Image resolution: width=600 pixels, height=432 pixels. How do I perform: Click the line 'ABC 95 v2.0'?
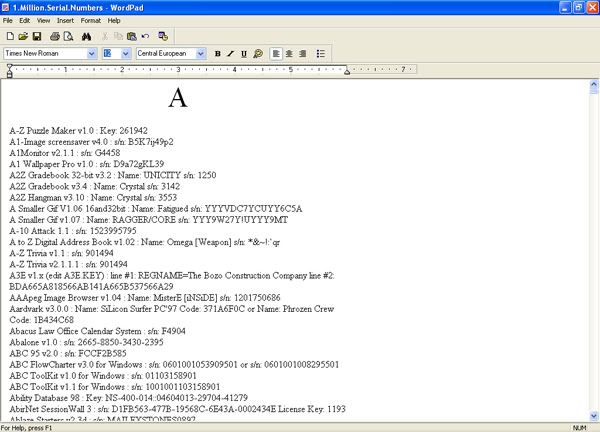coord(68,354)
